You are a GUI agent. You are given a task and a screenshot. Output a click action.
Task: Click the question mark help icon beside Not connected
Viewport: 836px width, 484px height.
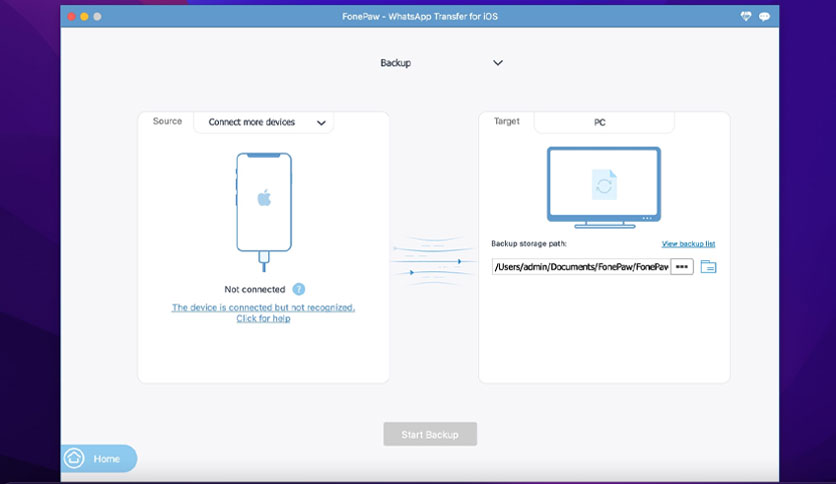tap(299, 289)
